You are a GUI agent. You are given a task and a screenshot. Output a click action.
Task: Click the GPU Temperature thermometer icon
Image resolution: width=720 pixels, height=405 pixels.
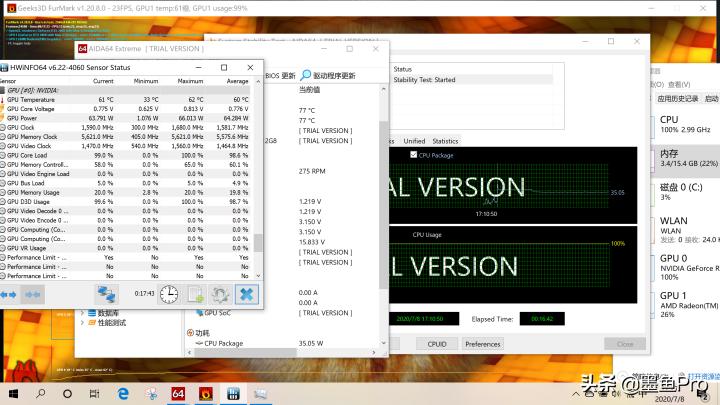click(2, 100)
